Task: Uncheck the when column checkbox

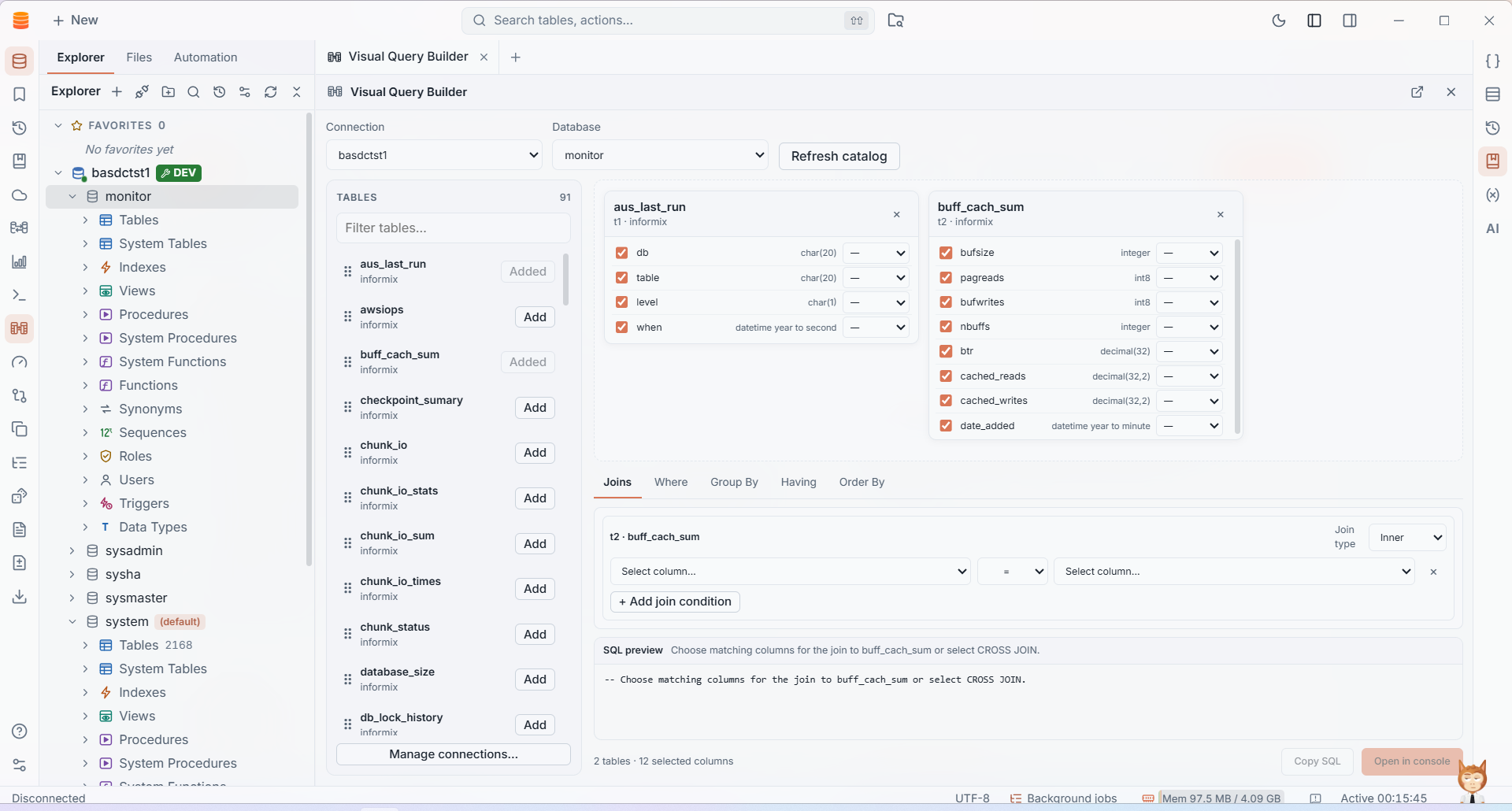Action: click(x=621, y=328)
